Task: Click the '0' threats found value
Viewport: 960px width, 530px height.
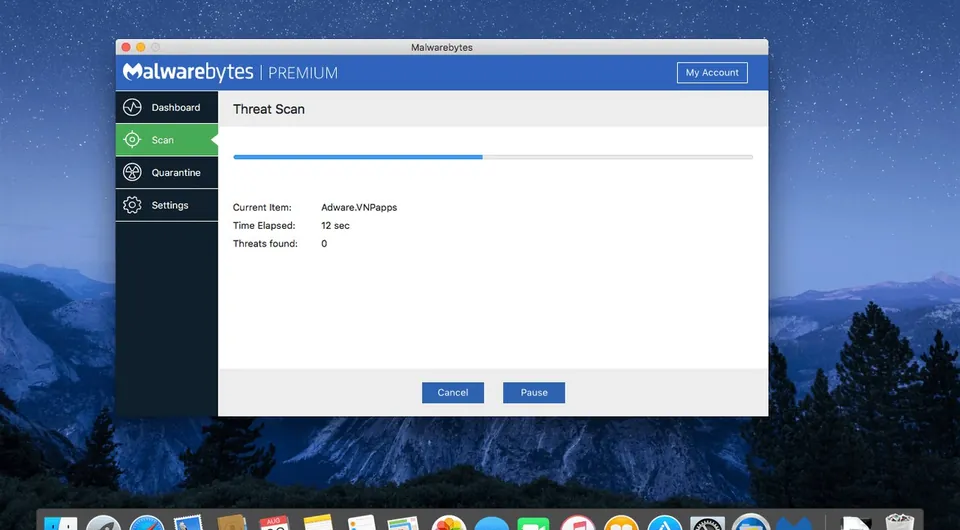Action: [324, 244]
